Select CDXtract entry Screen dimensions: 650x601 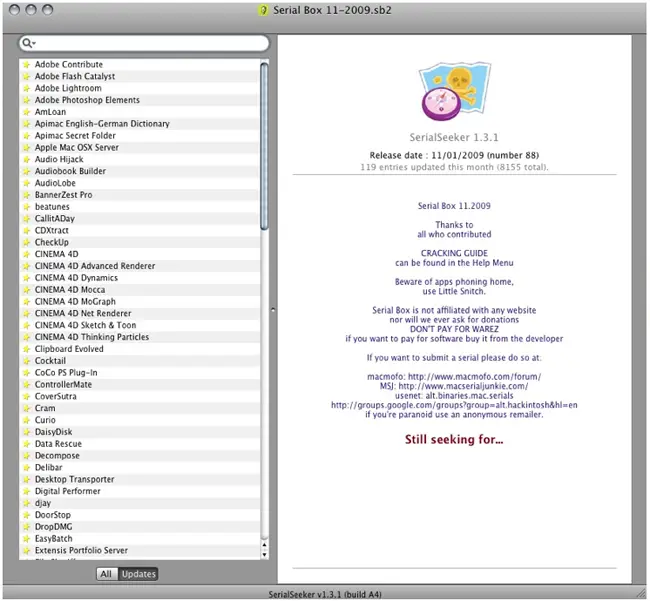tap(140, 230)
